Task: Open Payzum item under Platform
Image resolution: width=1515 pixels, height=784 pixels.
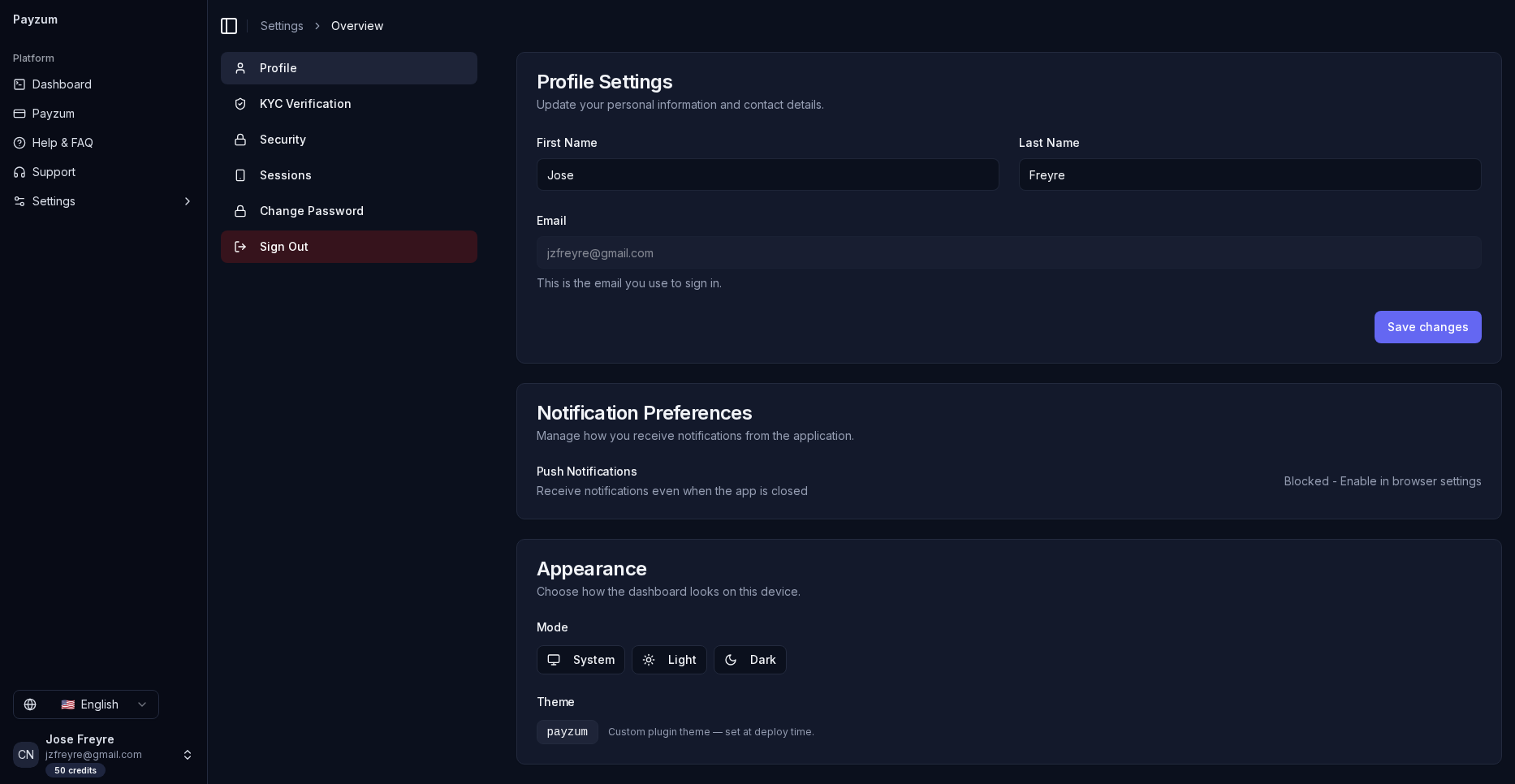Action: (x=103, y=114)
